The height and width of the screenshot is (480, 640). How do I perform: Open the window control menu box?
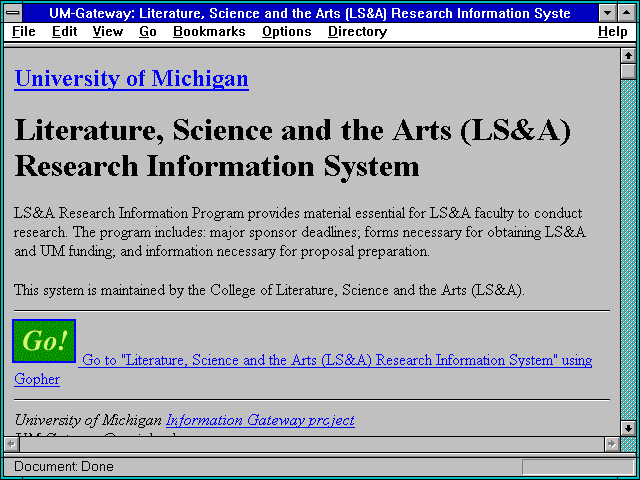[13, 13]
